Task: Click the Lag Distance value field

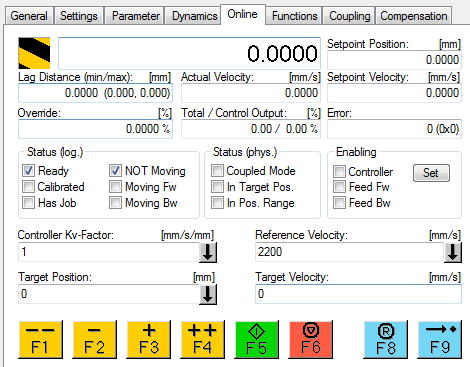Action: click(x=95, y=93)
